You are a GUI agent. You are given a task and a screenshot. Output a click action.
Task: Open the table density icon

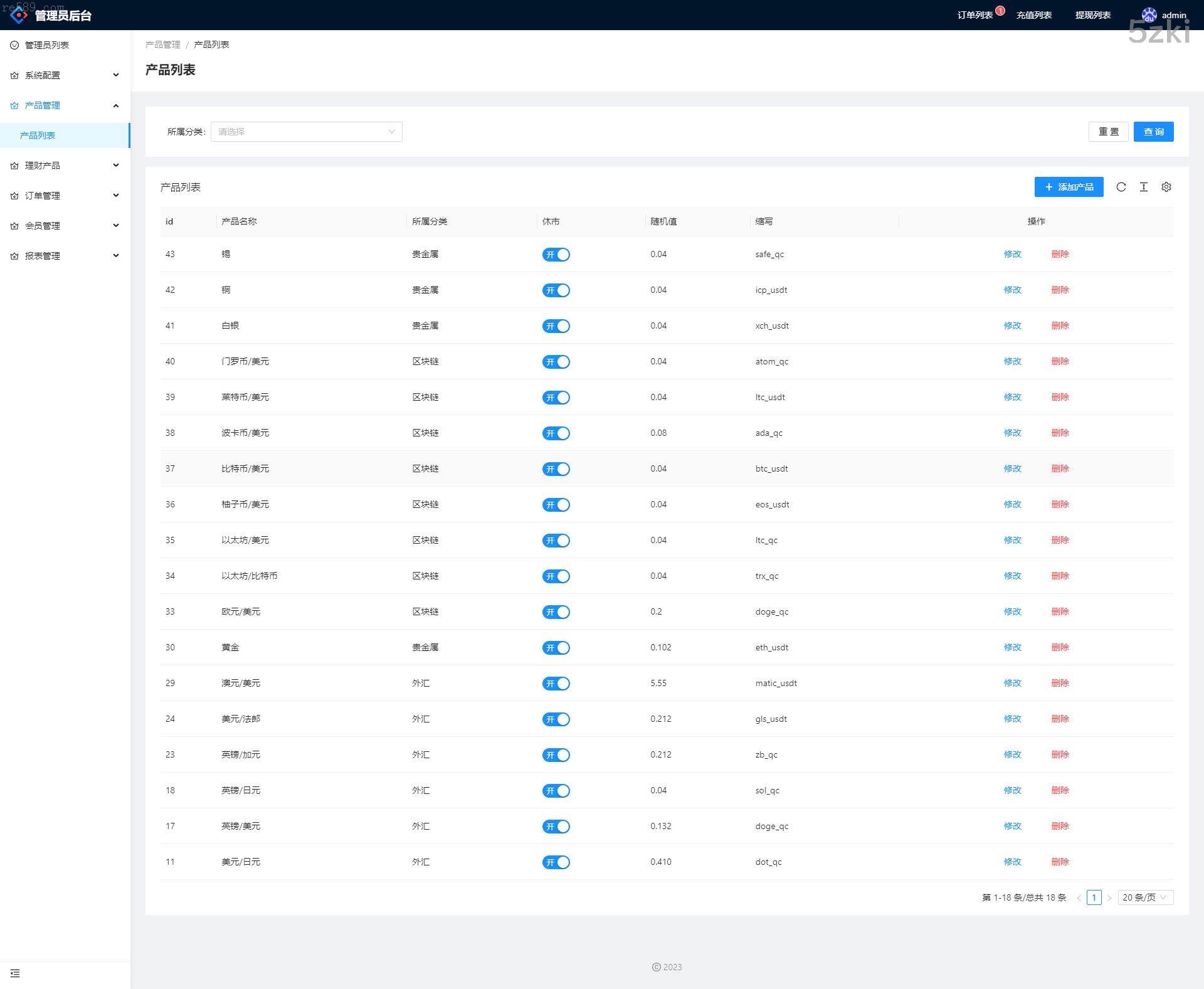coord(1144,187)
